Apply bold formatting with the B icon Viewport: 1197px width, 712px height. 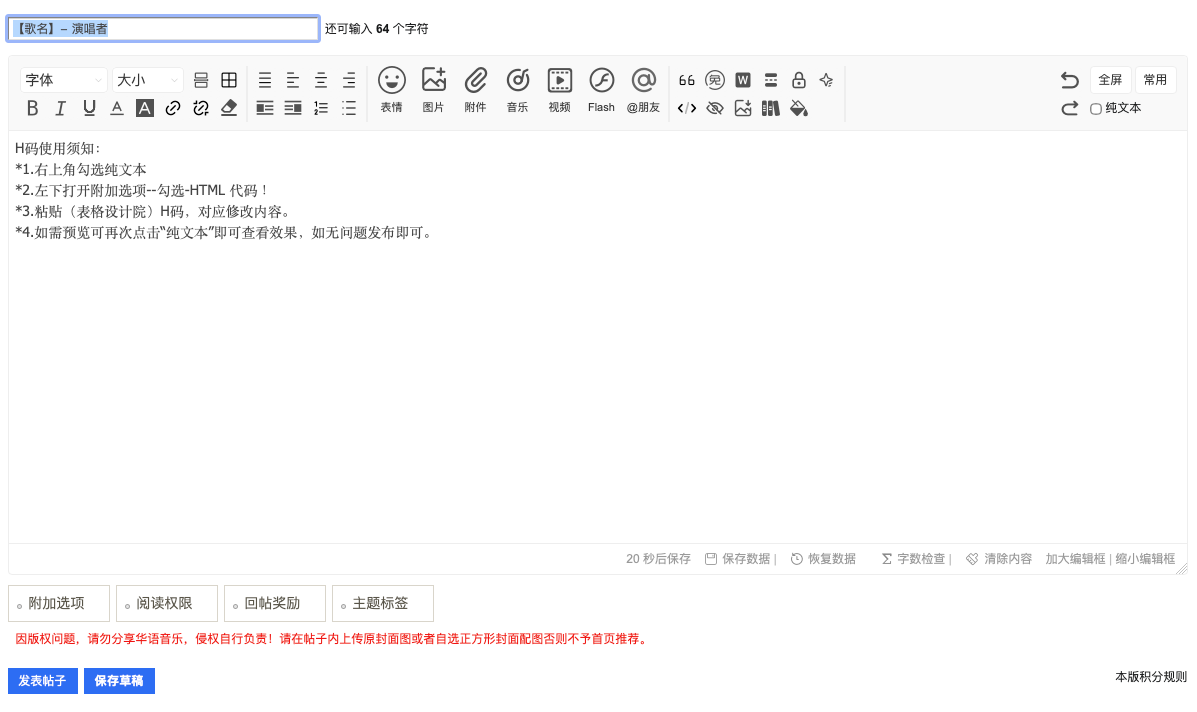click(32, 108)
